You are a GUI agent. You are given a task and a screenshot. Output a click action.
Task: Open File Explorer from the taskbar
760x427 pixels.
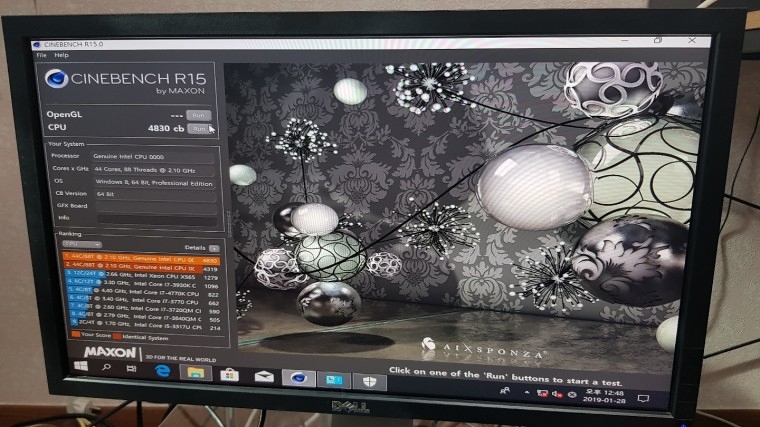[x=196, y=373]
